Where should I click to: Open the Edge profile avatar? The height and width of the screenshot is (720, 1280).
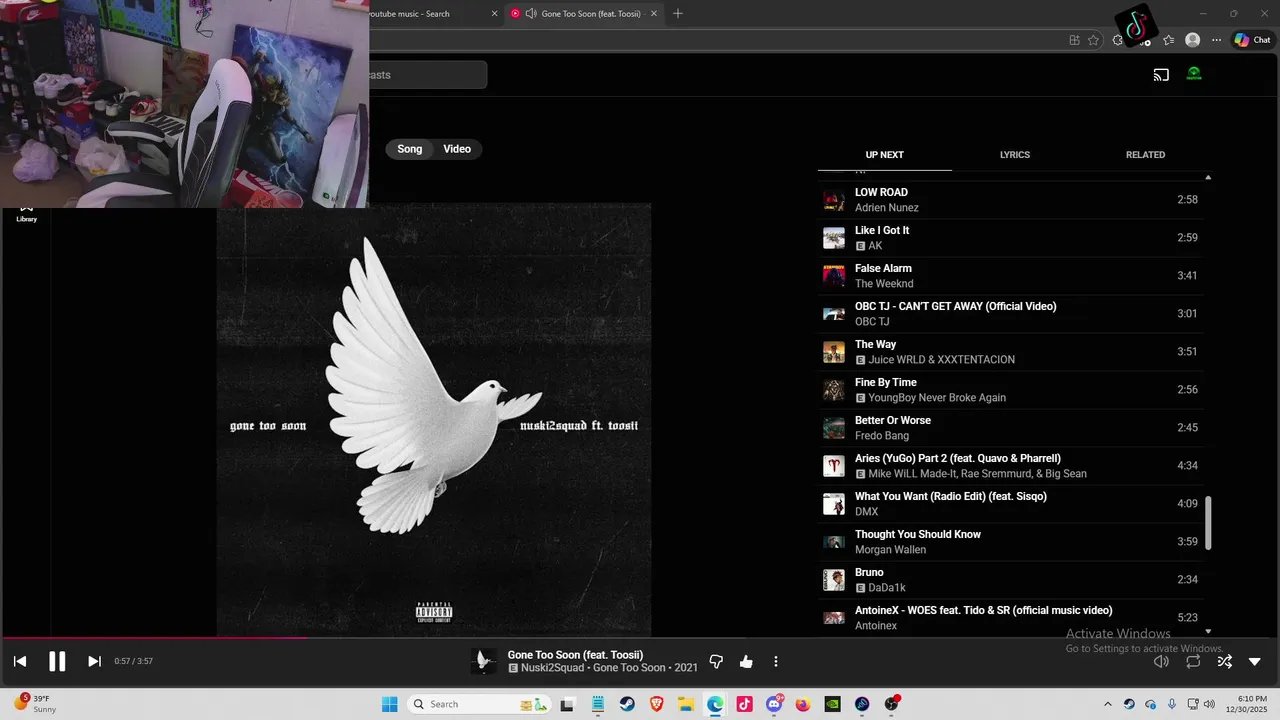point(1192,40)
